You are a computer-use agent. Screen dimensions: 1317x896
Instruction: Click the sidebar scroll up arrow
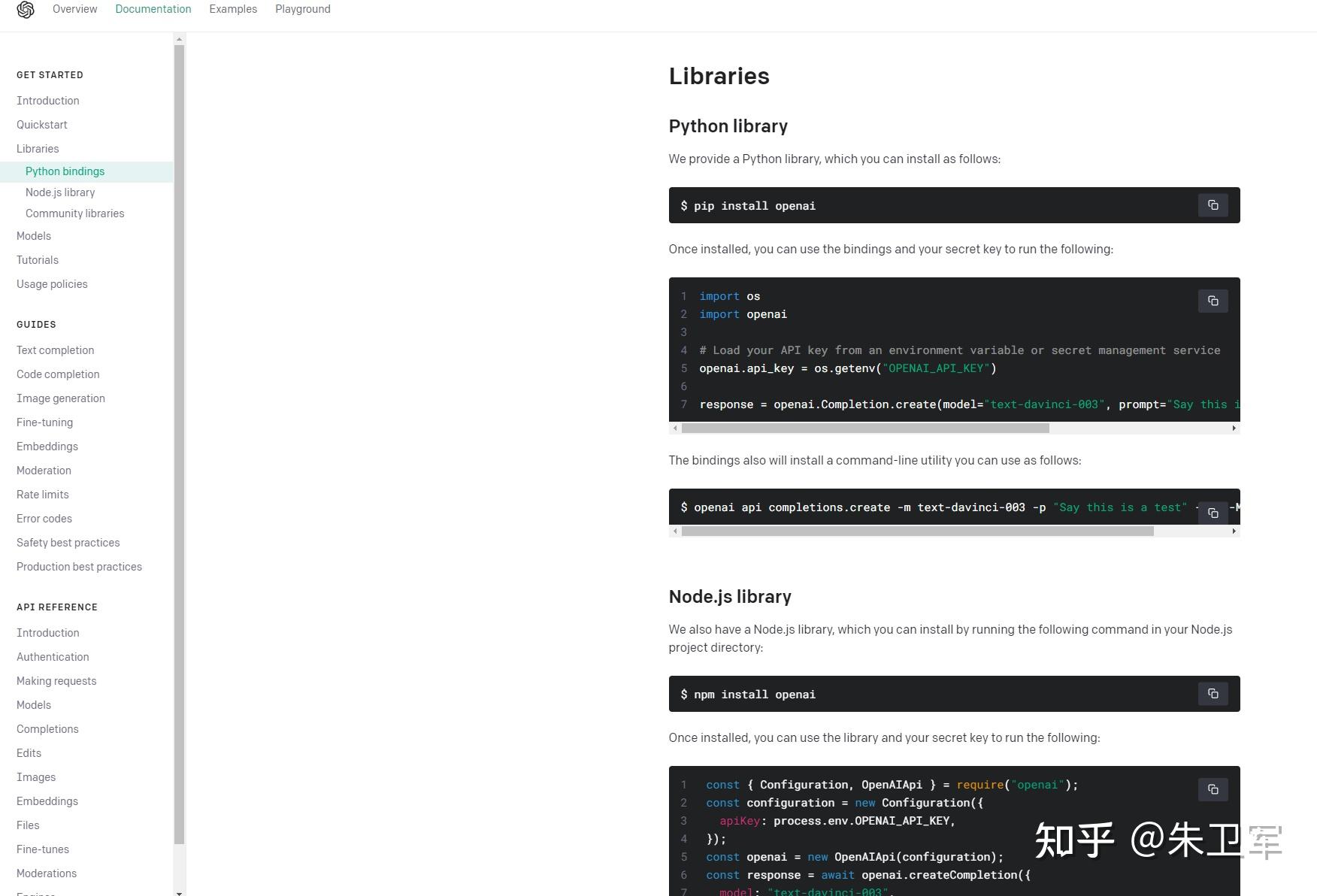(x=179, y=39)
